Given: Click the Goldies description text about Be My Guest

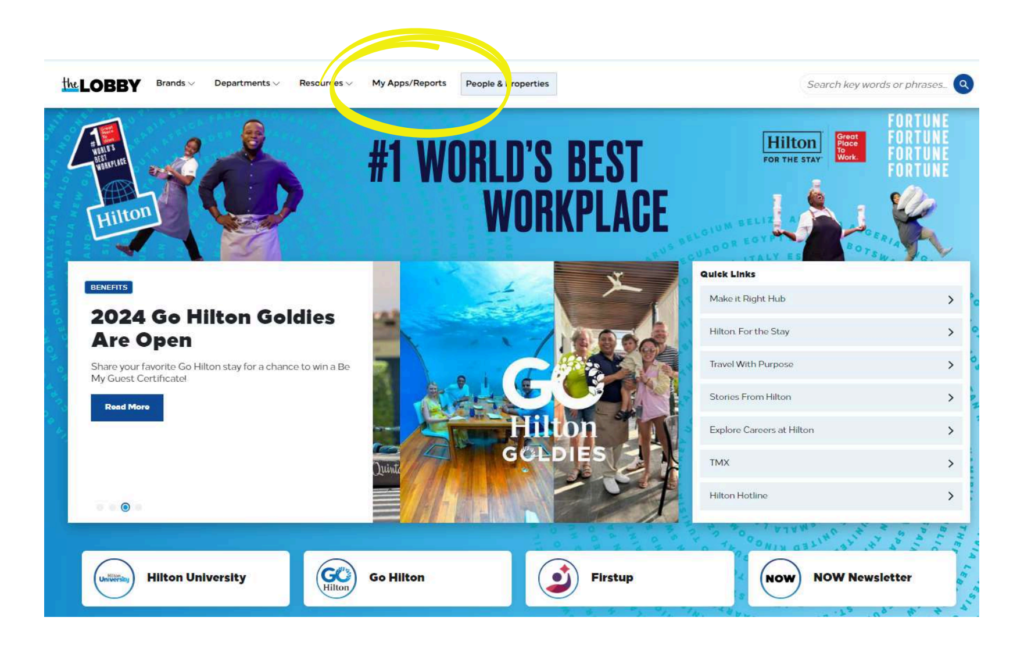Looking at the screenshot, I should (221, 372).
